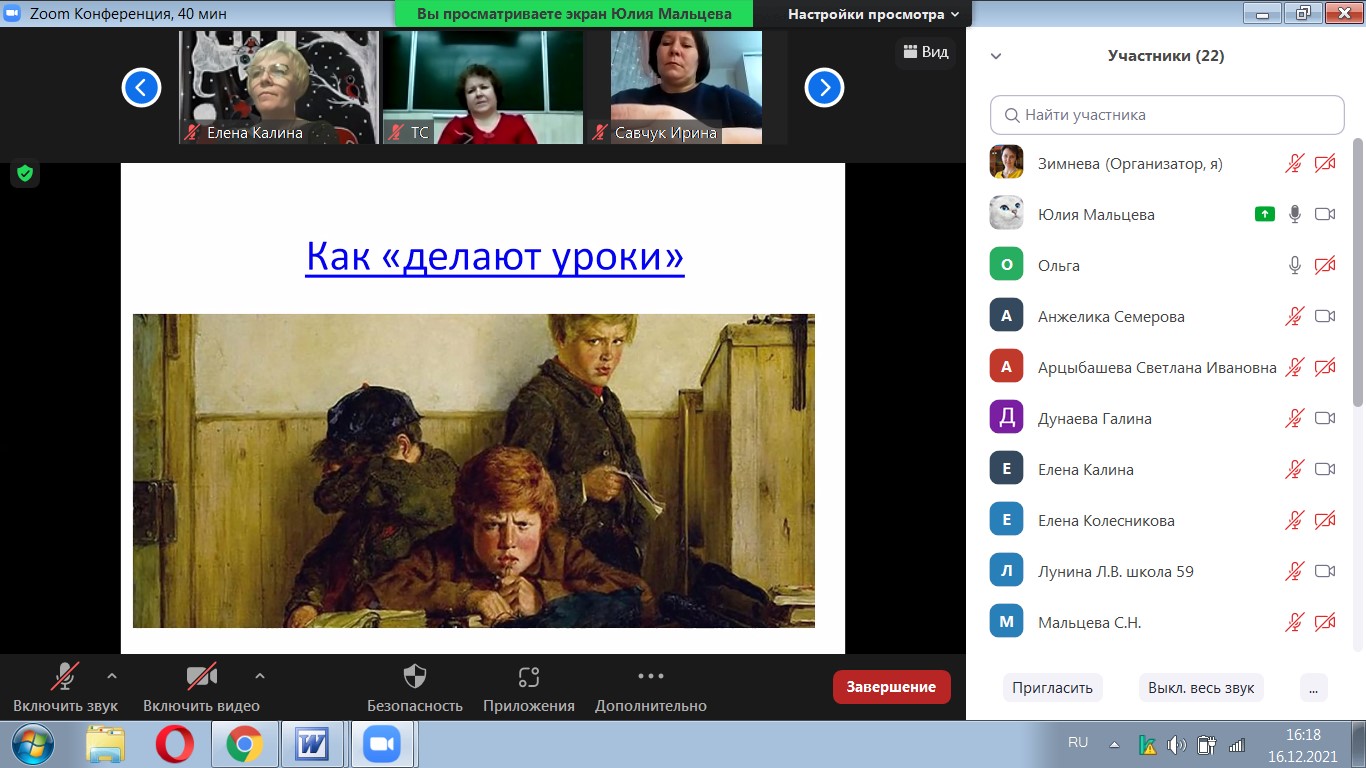Click the green encryption shield icon
Image resolution: width=1366 pixels, height=768 pixels.
pyautogui.click(x=25, y=173)
